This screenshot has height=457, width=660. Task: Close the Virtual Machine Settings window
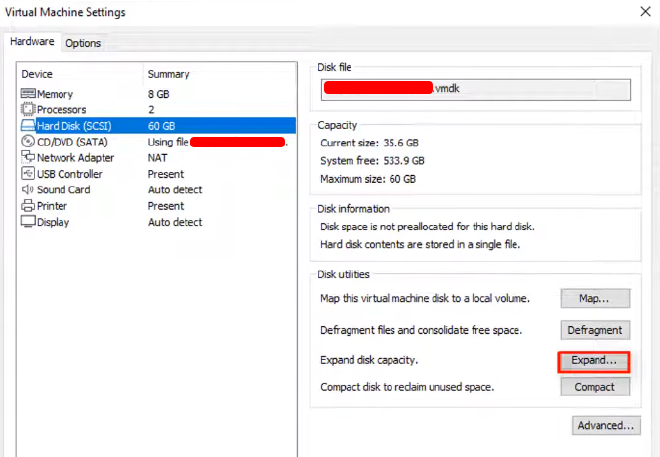[643, 12]
